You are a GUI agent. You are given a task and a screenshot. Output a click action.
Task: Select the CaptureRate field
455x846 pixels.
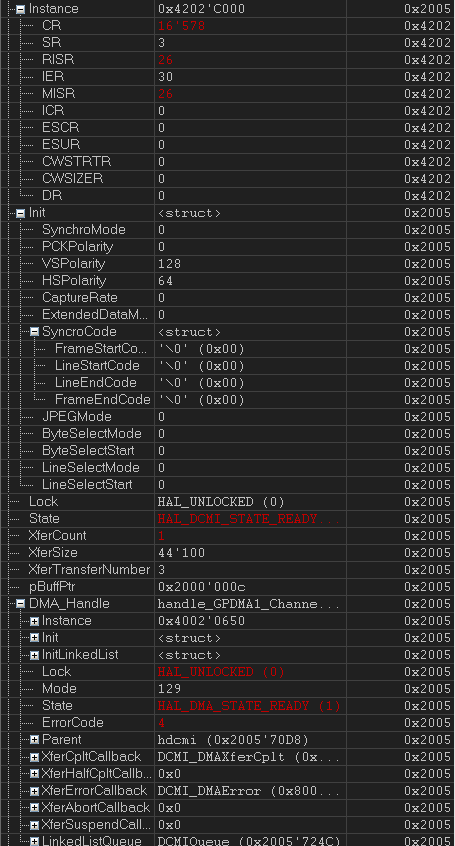click(227, 298)
